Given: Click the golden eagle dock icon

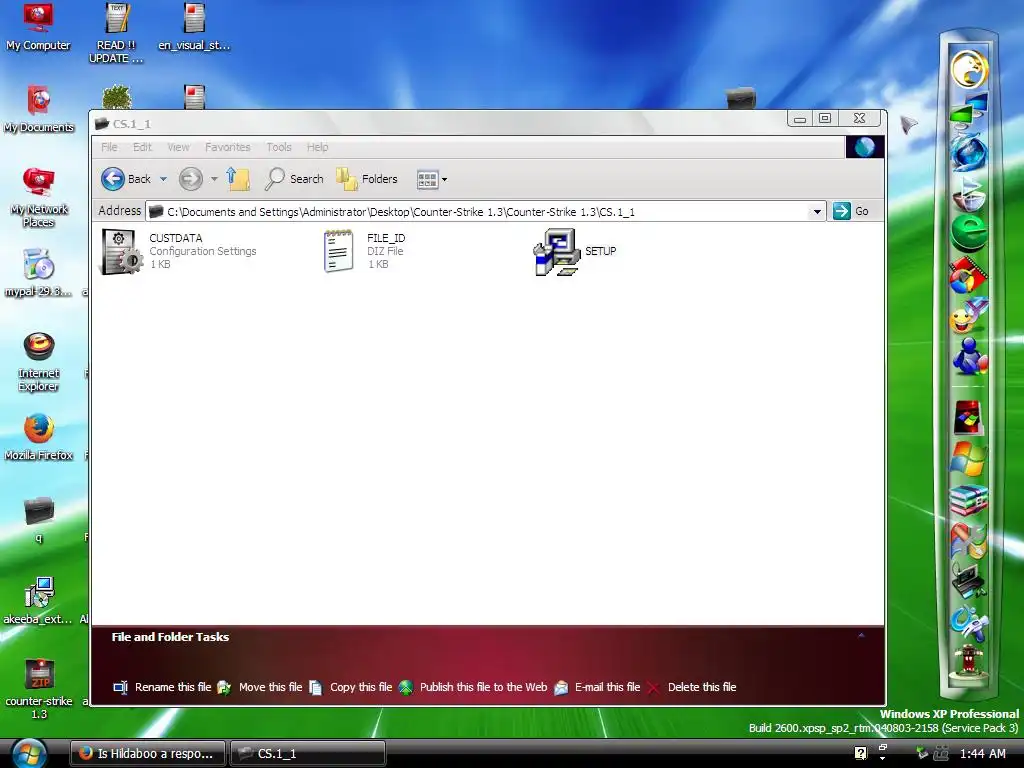Looking at the screenshot, I should (x=968, y=69).
